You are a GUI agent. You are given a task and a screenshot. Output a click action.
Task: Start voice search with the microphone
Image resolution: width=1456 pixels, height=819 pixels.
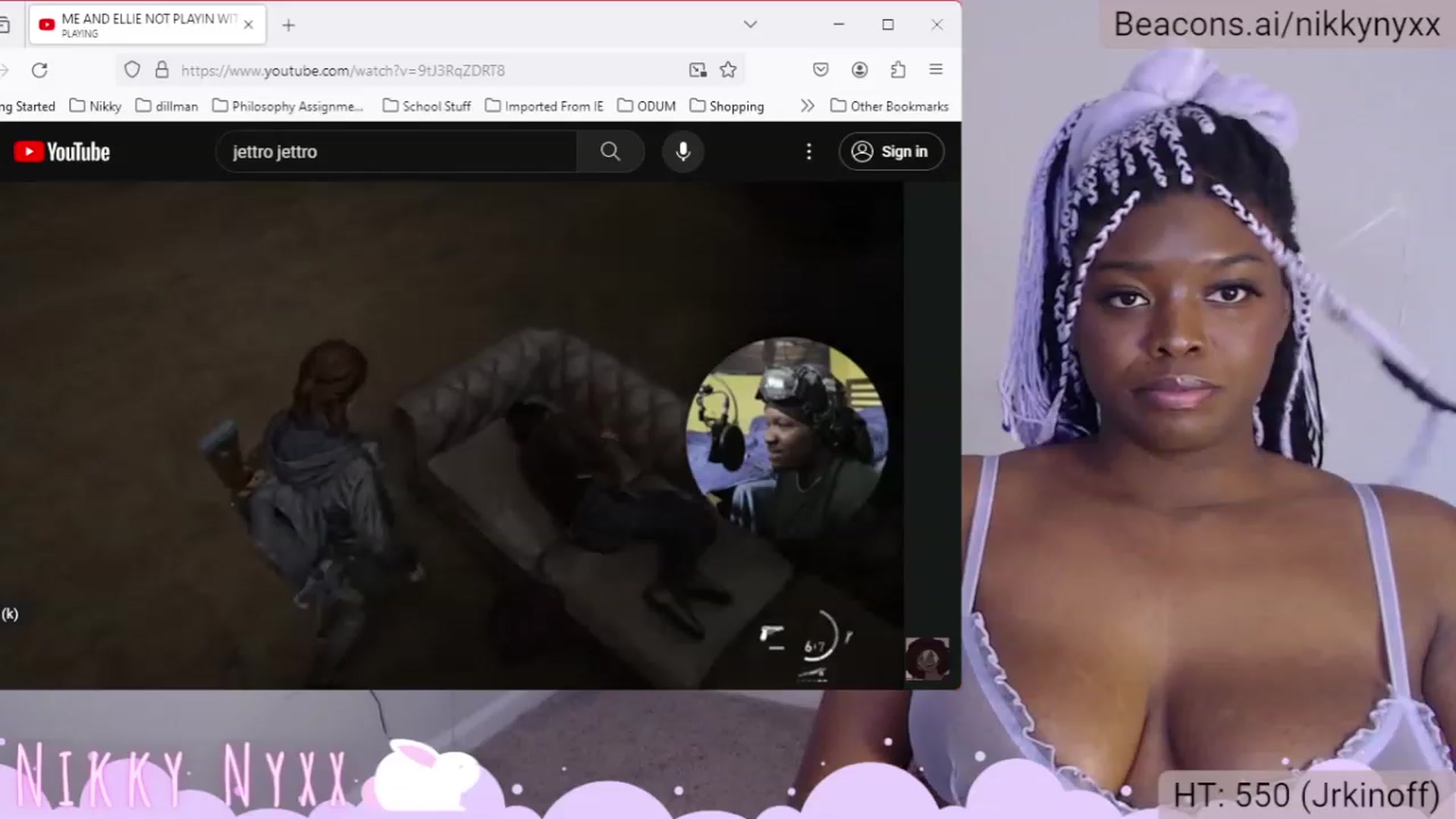click(x=683, y=152)
